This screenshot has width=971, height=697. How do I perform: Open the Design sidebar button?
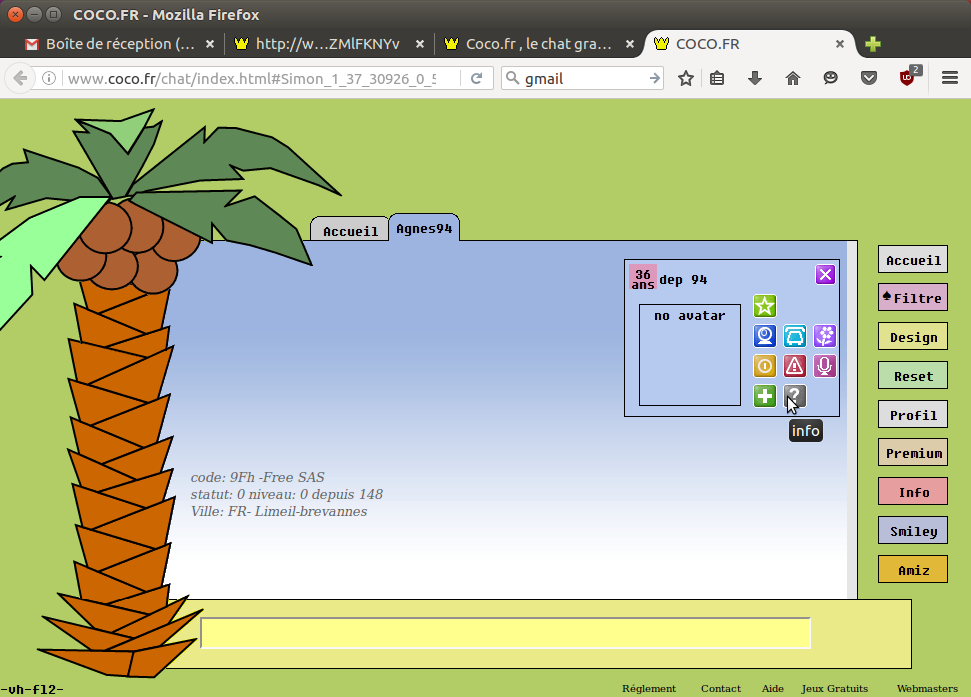(x=913, y=337)
